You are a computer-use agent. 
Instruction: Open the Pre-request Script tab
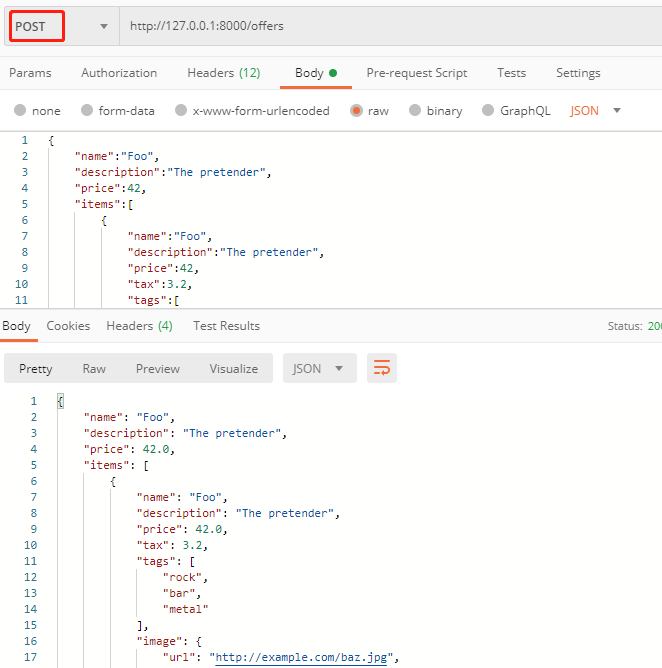tap(416, 73)
